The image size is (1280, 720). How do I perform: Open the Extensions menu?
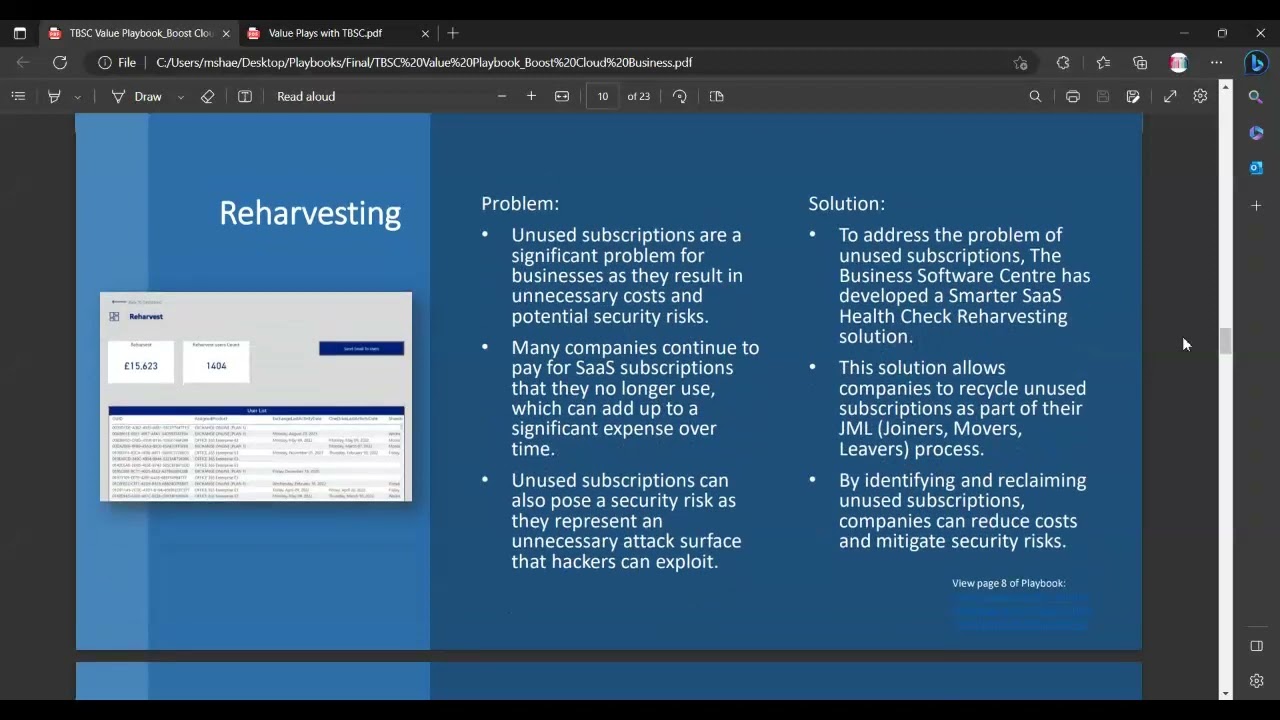[x=1063, y=62]
